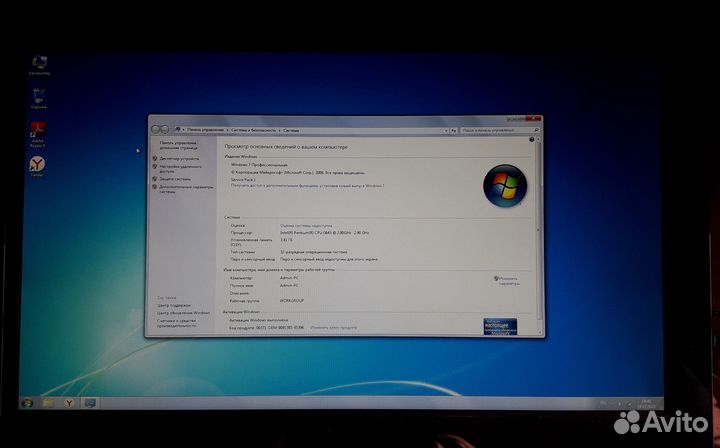This screenshot has width=720, height=448.
Task: Open Дополнительные параметры системы link
Action: click(x=186, y=189)
